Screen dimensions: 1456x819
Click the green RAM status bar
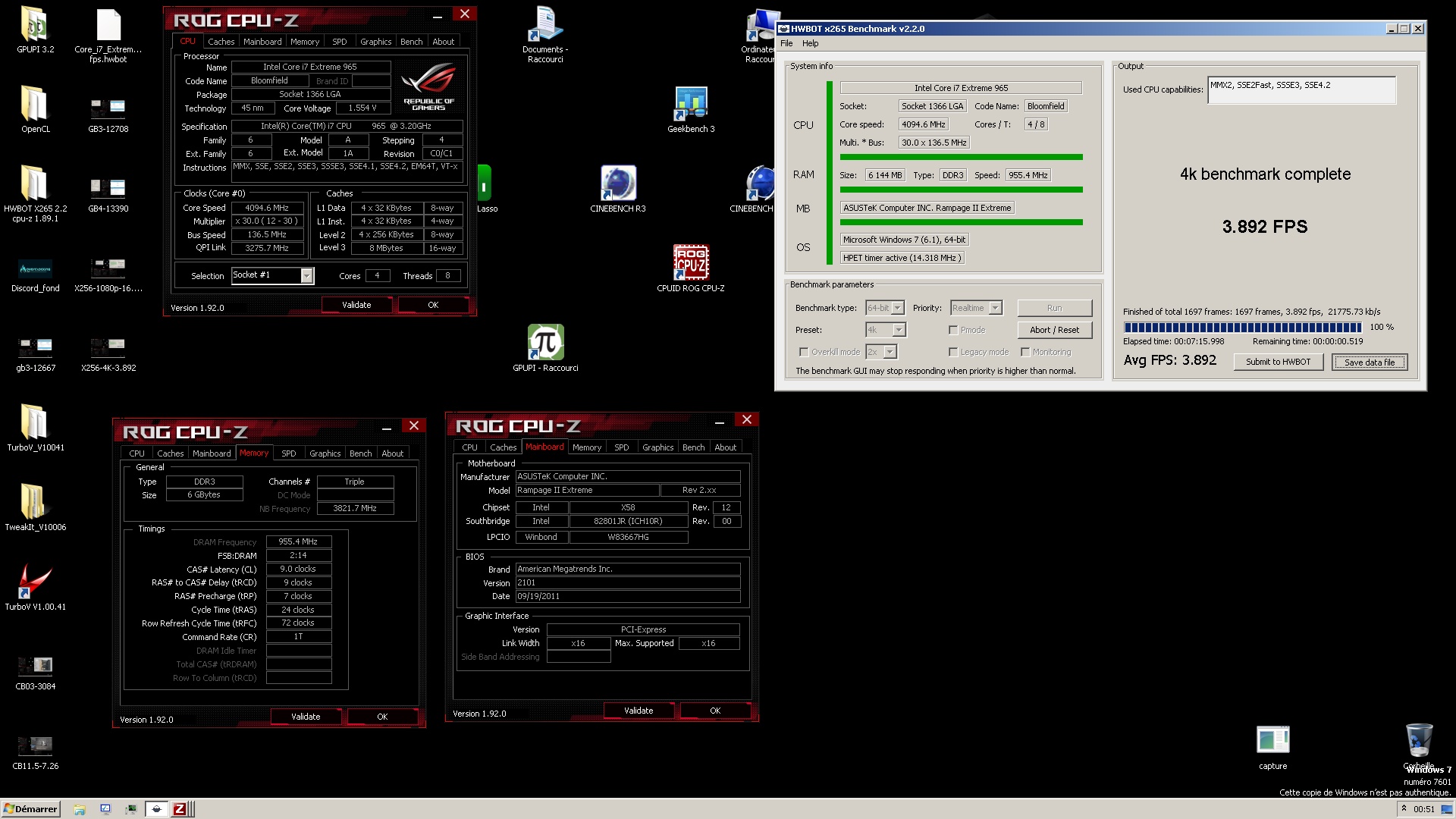[962, 190]
